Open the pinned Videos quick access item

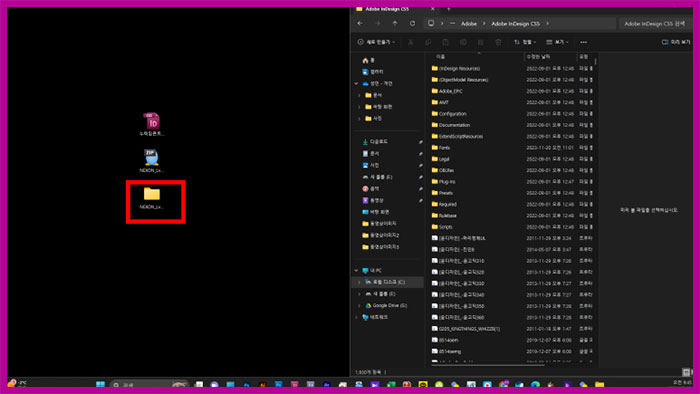tap(373, 200)
